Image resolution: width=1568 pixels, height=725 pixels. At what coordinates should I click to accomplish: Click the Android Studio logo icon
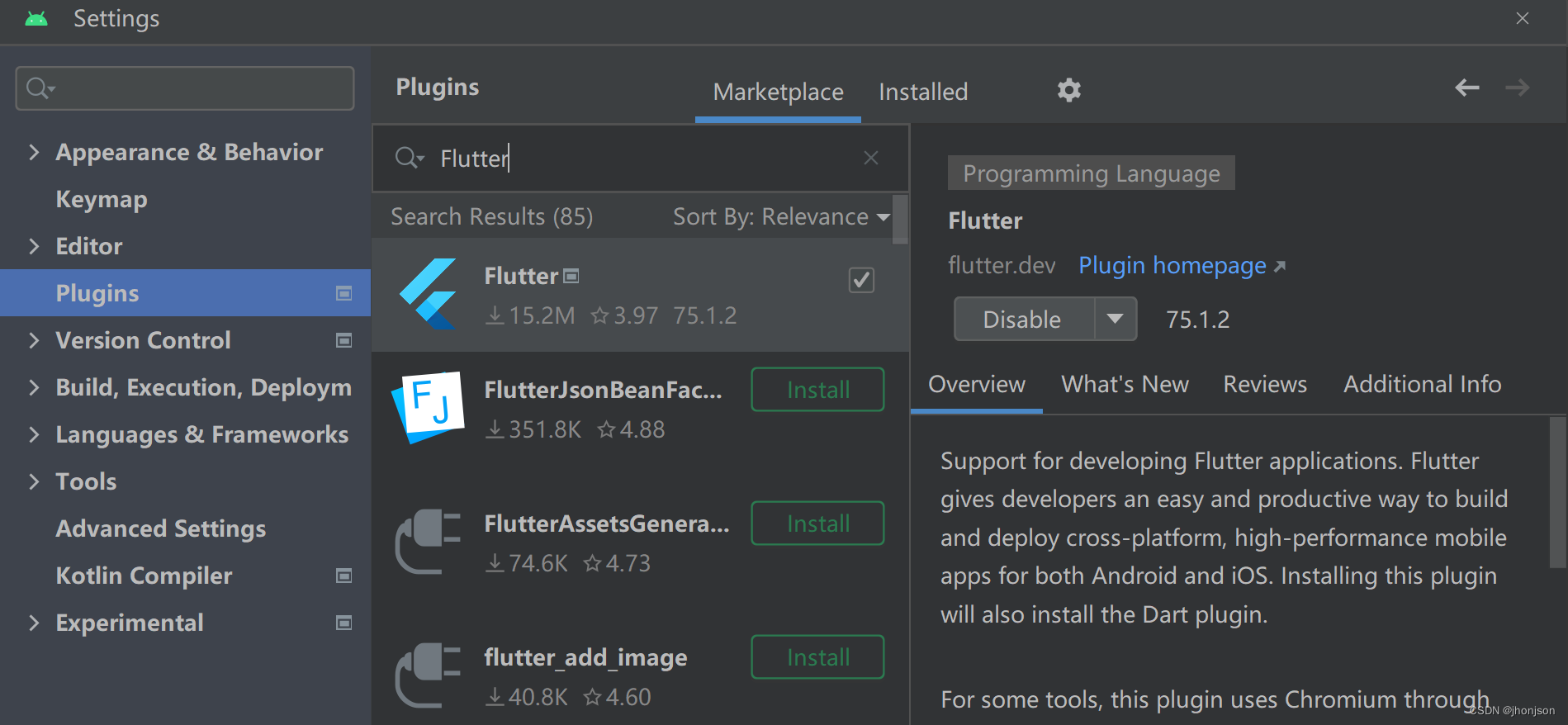pos(36,18)
